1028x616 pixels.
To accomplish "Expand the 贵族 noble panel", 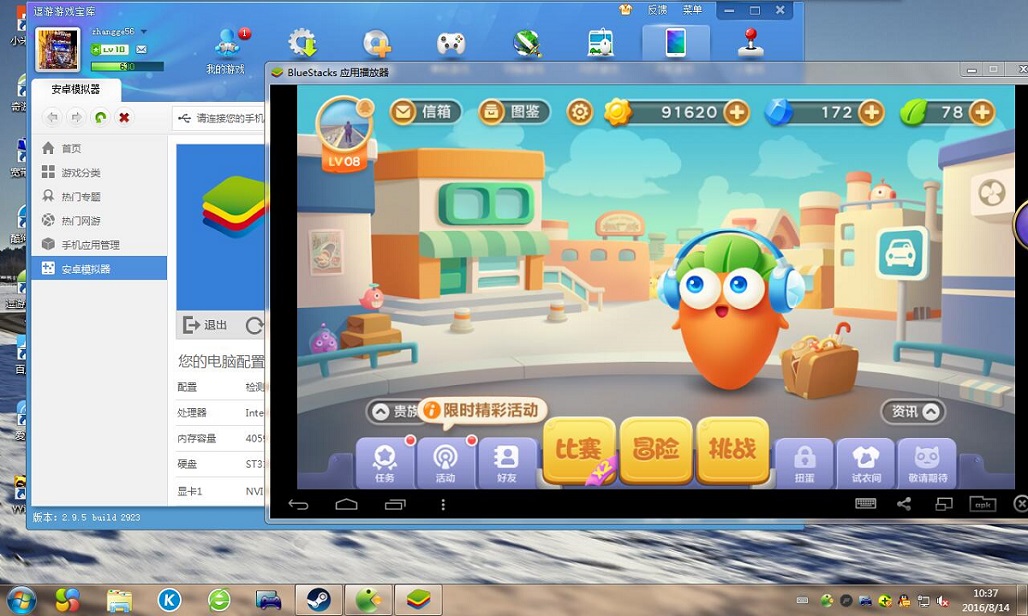I will click(393, 412).
